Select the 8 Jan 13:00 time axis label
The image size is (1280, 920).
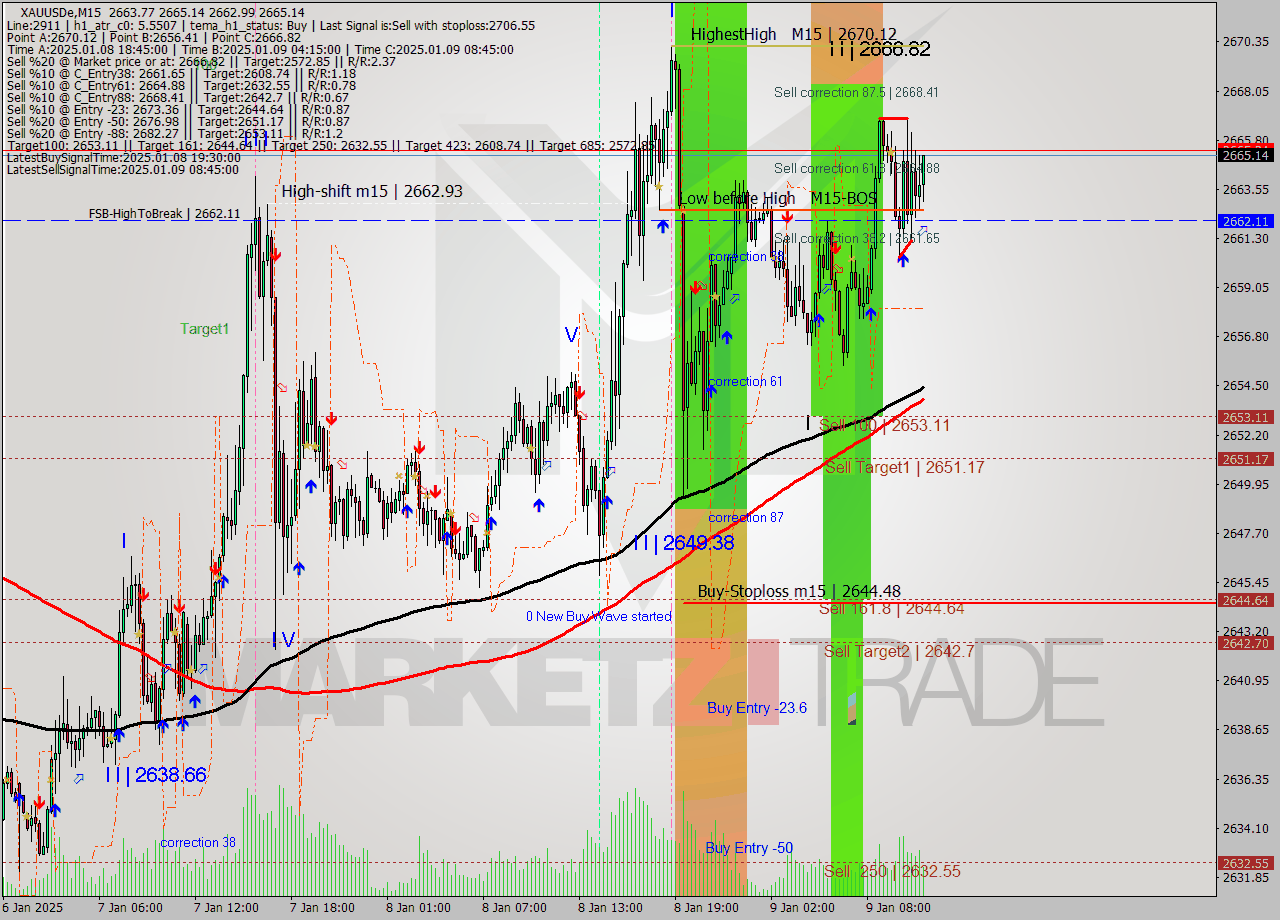pyautogui.click(x=610, y=908)
